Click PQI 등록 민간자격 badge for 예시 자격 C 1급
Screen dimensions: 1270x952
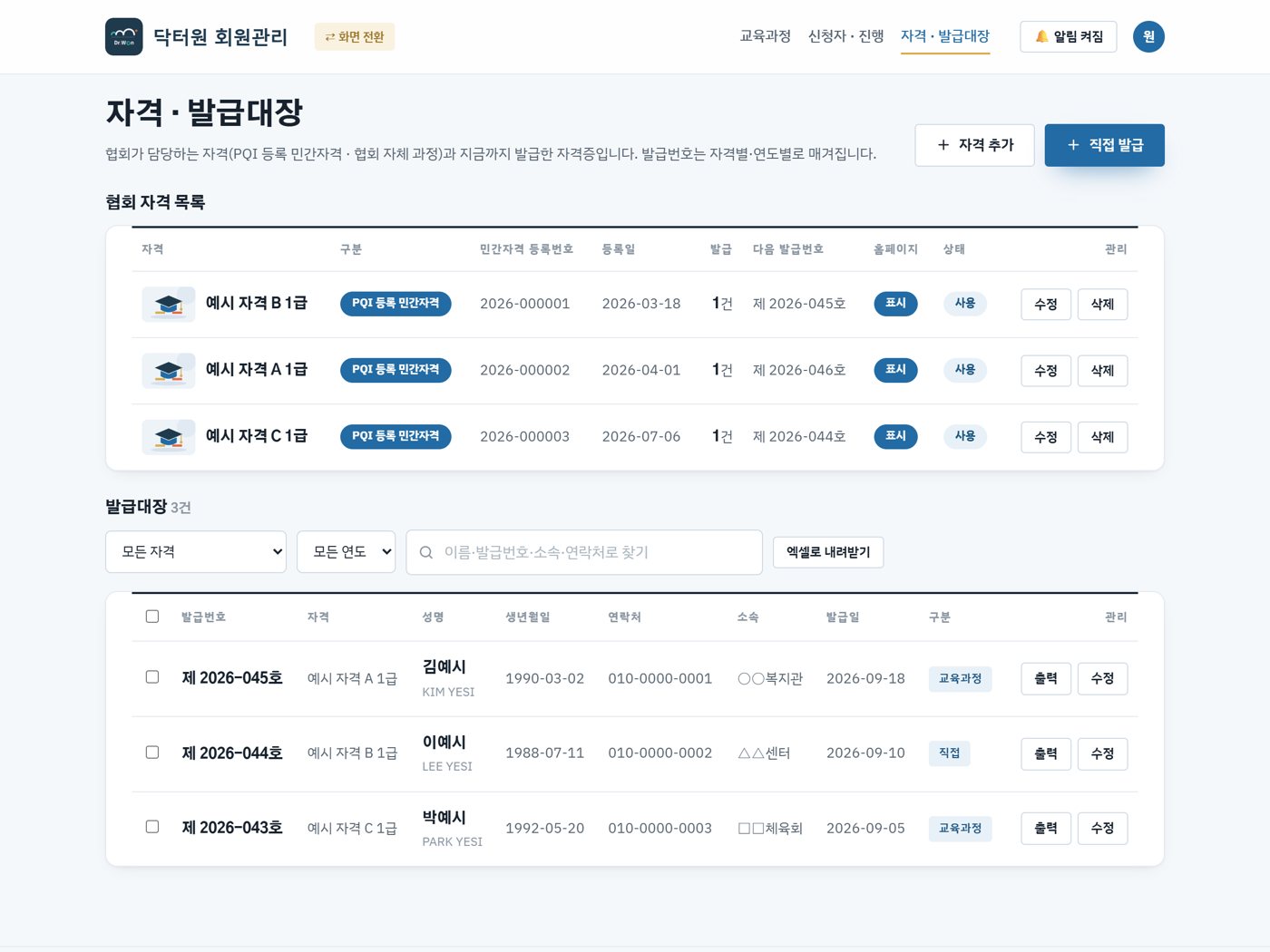pos(396,436)
